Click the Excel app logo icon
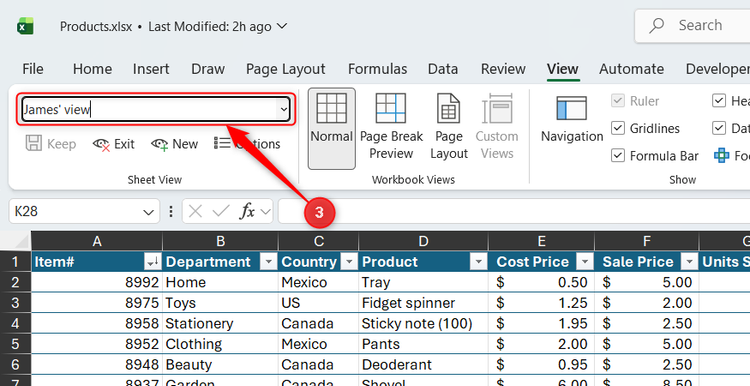 (x=25, y=26)
